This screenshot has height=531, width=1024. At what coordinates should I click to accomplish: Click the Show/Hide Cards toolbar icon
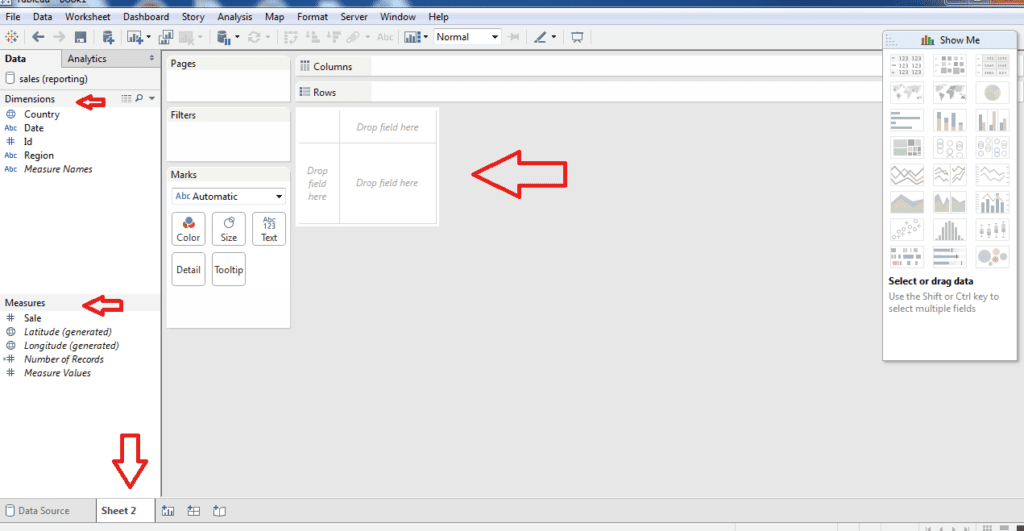coord(411,37)
